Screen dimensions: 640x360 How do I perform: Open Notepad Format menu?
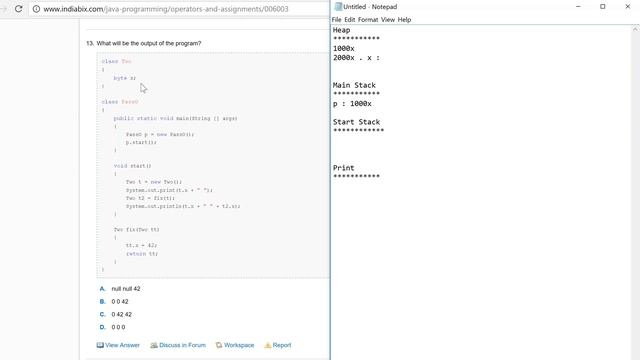point(368,20)
